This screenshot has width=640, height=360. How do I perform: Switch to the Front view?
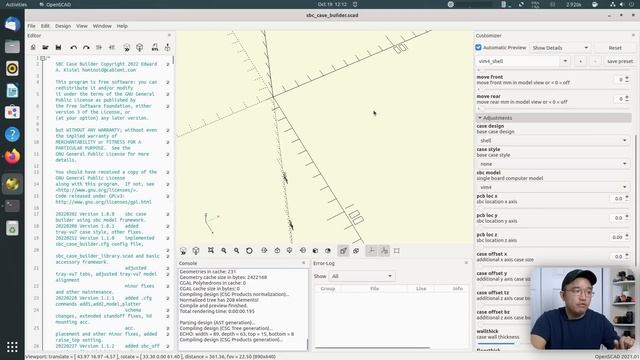coord(315,251)
